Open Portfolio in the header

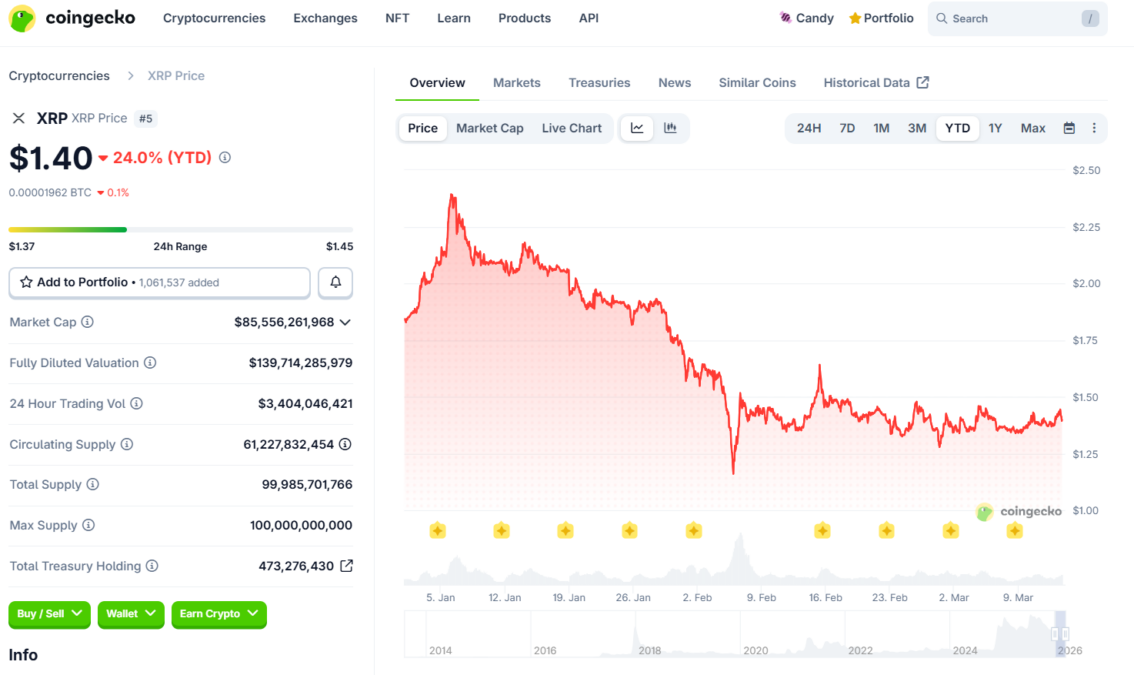[881, 18]
